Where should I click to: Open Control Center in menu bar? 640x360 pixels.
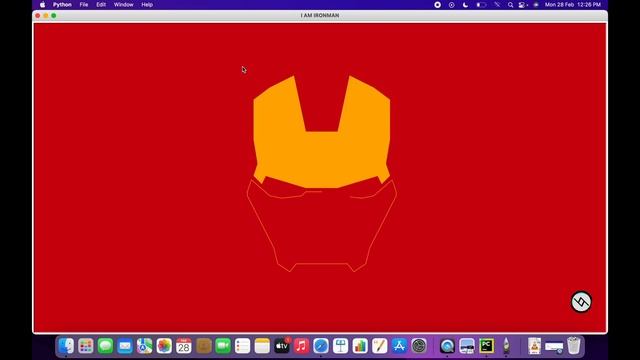tap(522, 5)
